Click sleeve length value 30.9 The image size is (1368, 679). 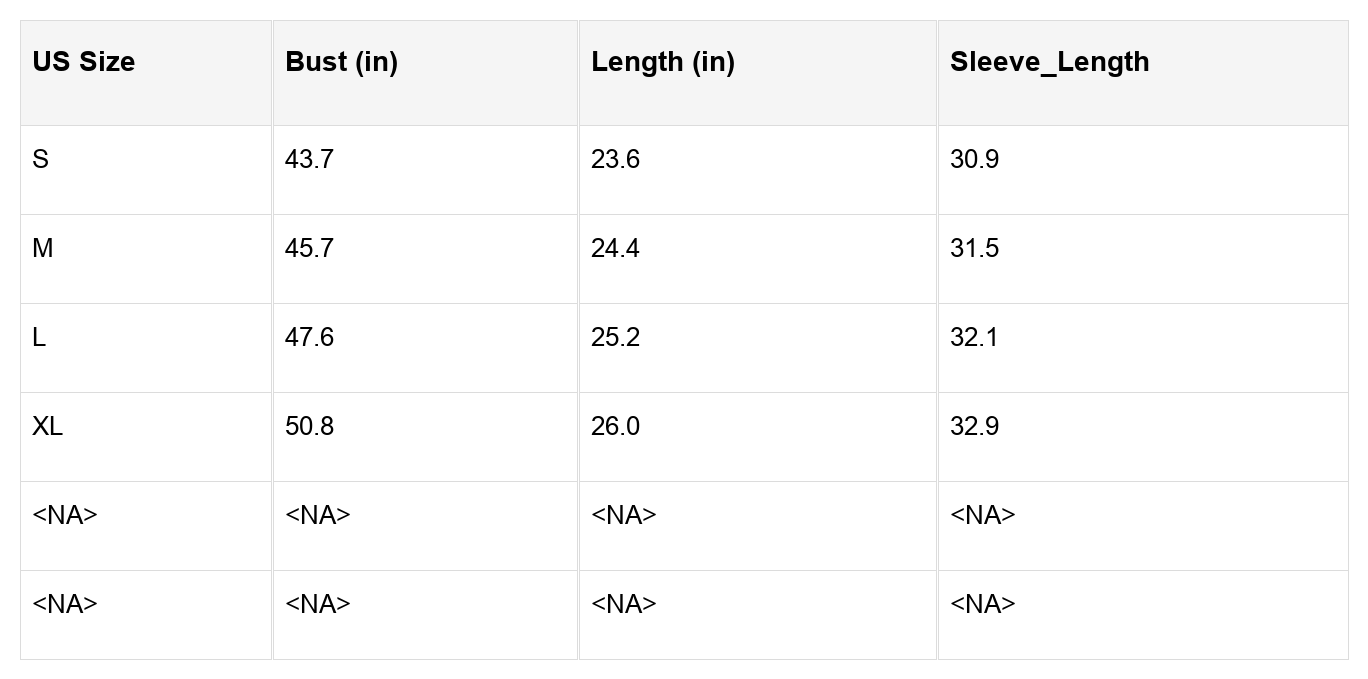974,160
